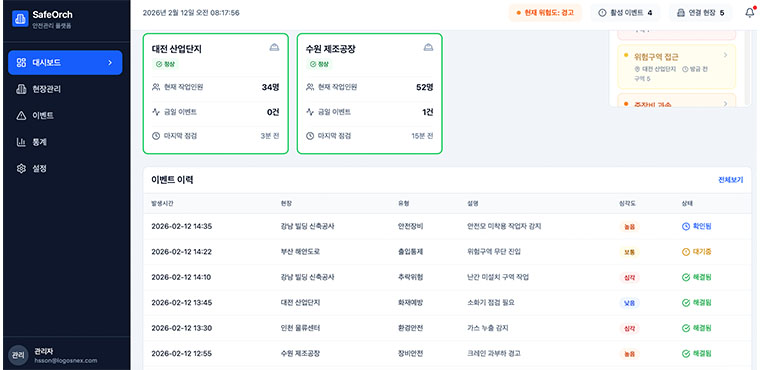Click the 관리 user avatar circle
Image resolution: width=760 pixels, height=370 pixels.
tap(18, 355)
